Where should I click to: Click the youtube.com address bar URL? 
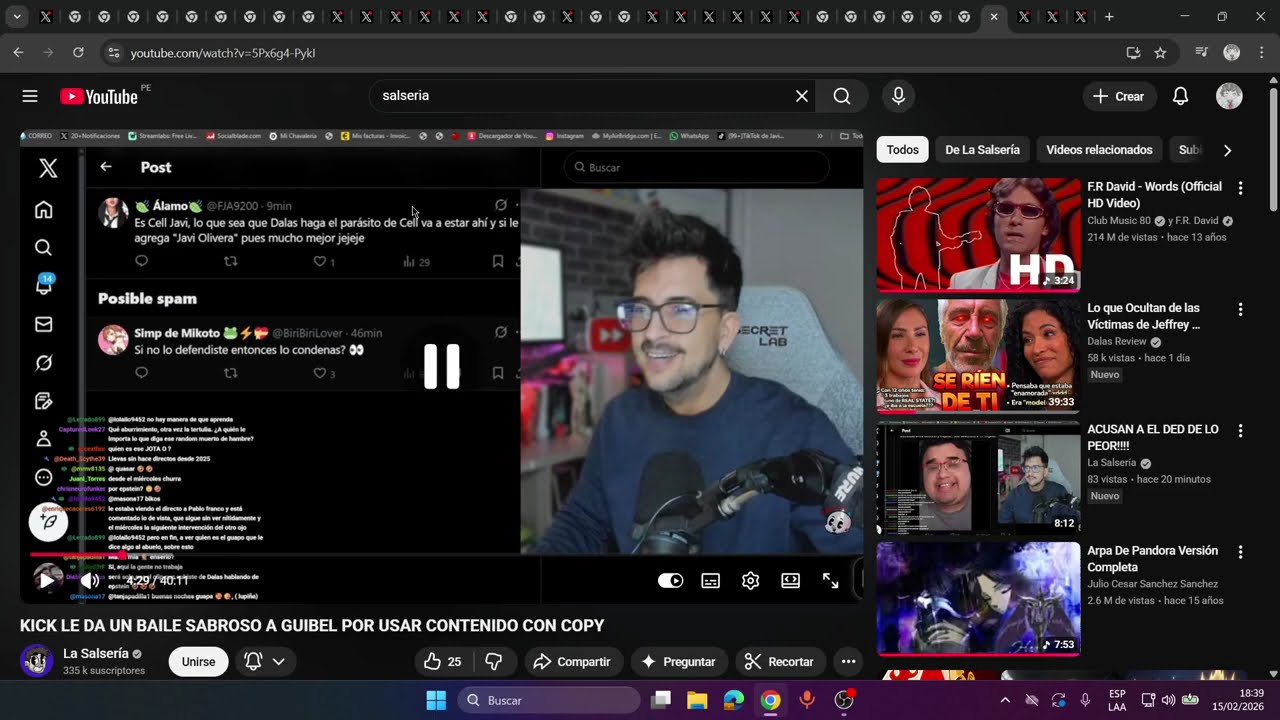click(x=223, y=53)
